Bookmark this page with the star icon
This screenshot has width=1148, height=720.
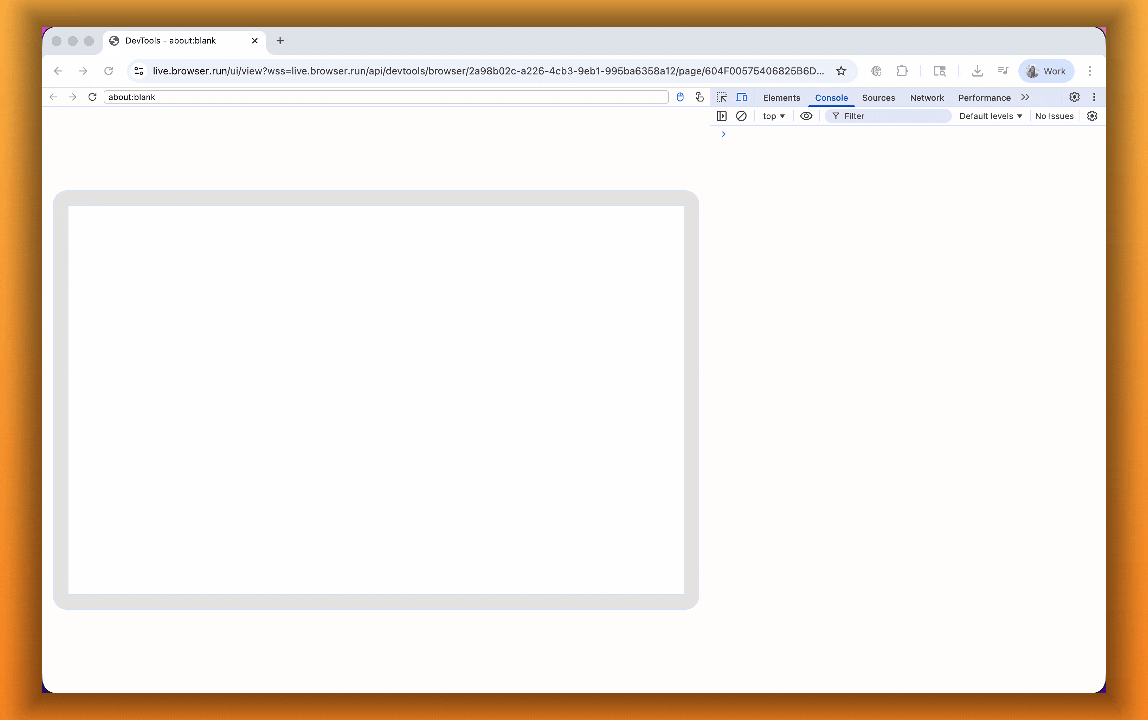tap(841, 71)
